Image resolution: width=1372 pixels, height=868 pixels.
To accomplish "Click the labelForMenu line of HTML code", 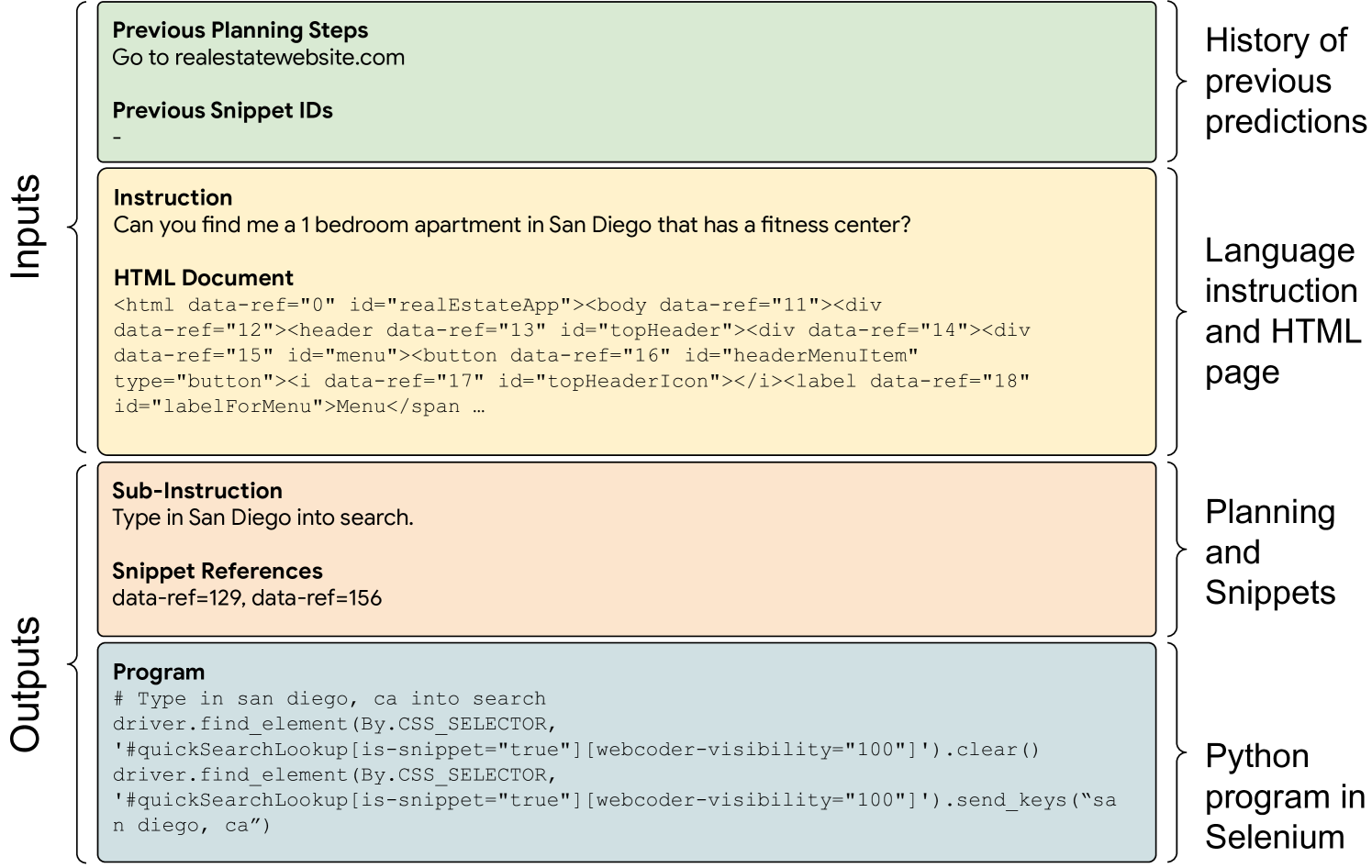I will coord(298,406).
